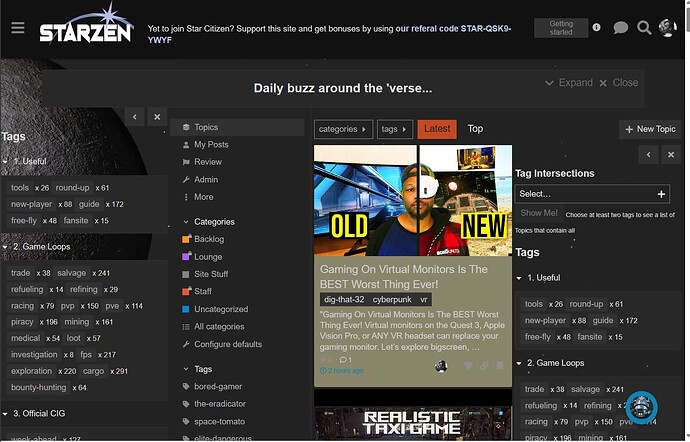Select the new-player tag in right sidebar
The height and width of the screenshot is (442, 690).
(545, 320)
